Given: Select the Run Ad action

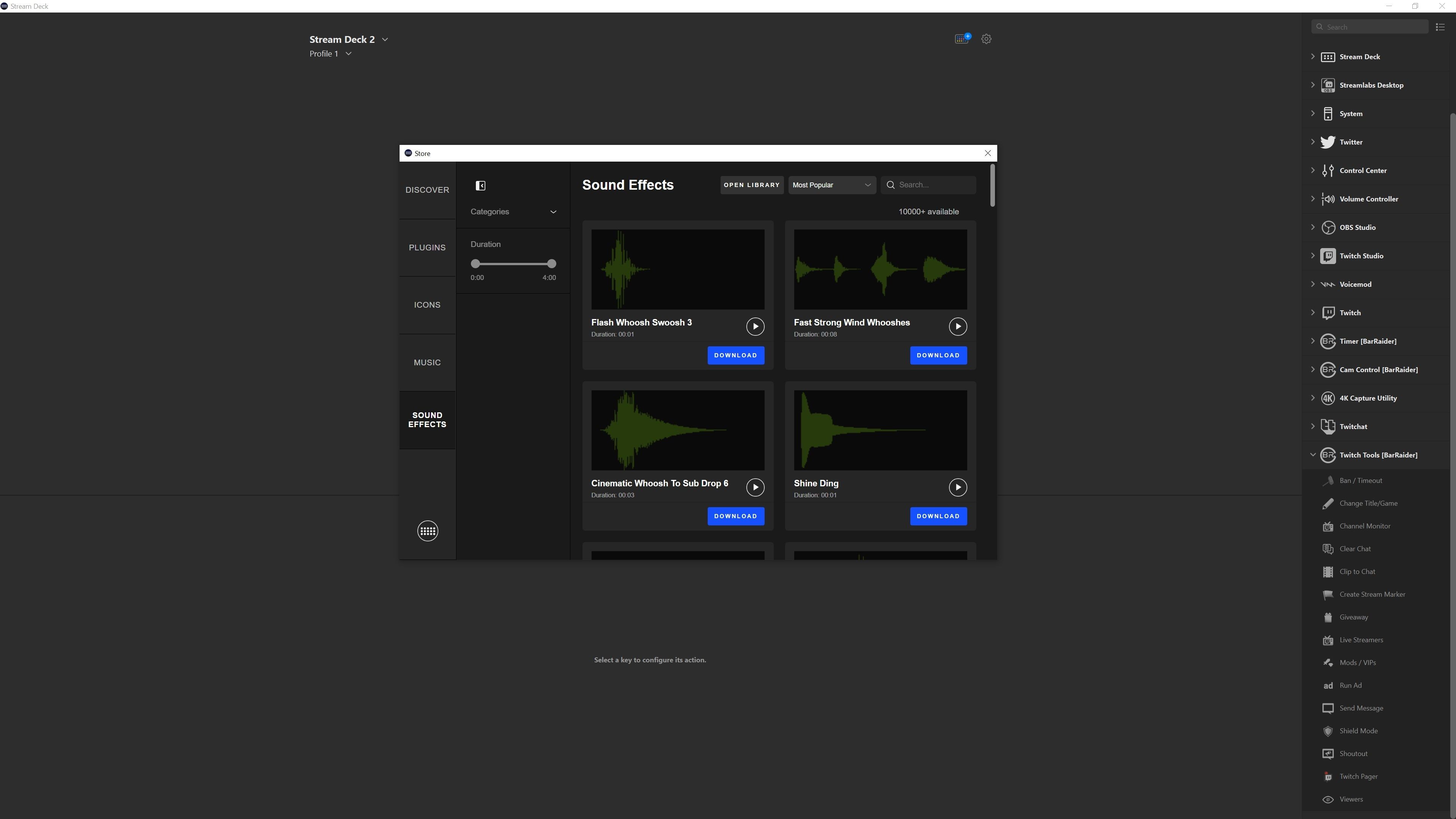Looking at the screenshot, I should point(1350,685).
